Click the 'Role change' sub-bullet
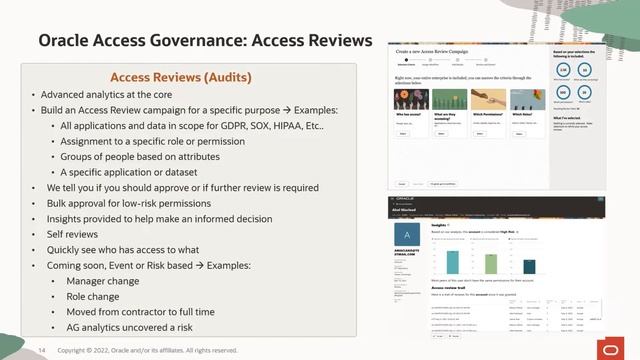640x360 pixels. [93, 297]
